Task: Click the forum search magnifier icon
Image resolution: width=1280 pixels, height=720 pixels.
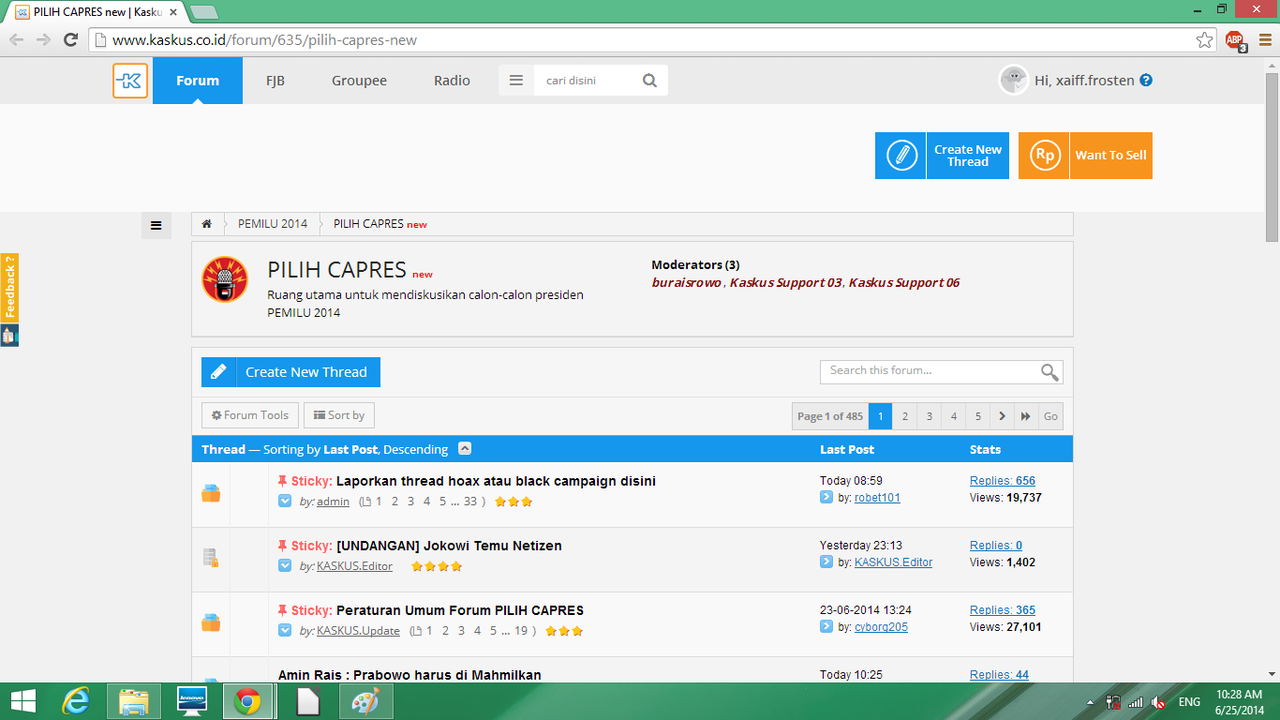Action: click(x=1049, y=372)
